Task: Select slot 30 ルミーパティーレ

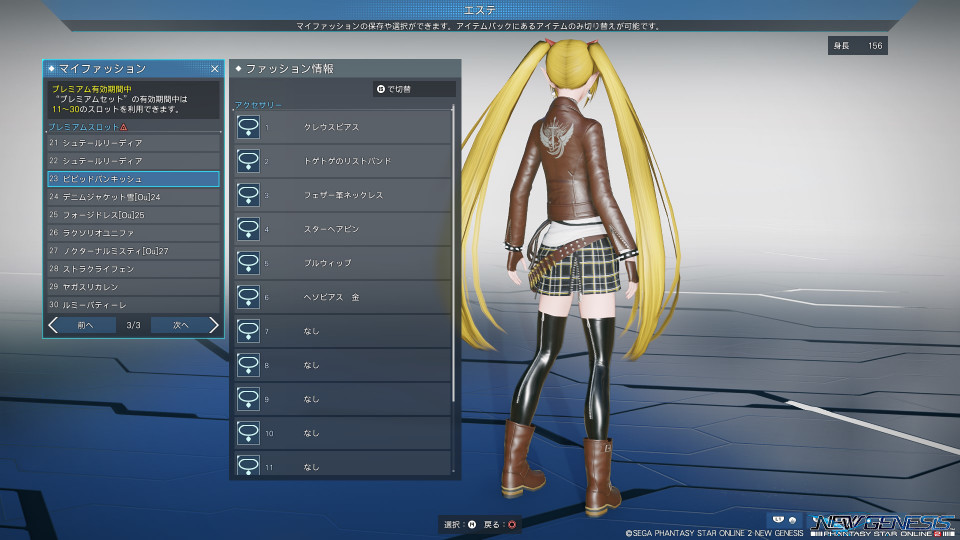Action: [133, 305]
